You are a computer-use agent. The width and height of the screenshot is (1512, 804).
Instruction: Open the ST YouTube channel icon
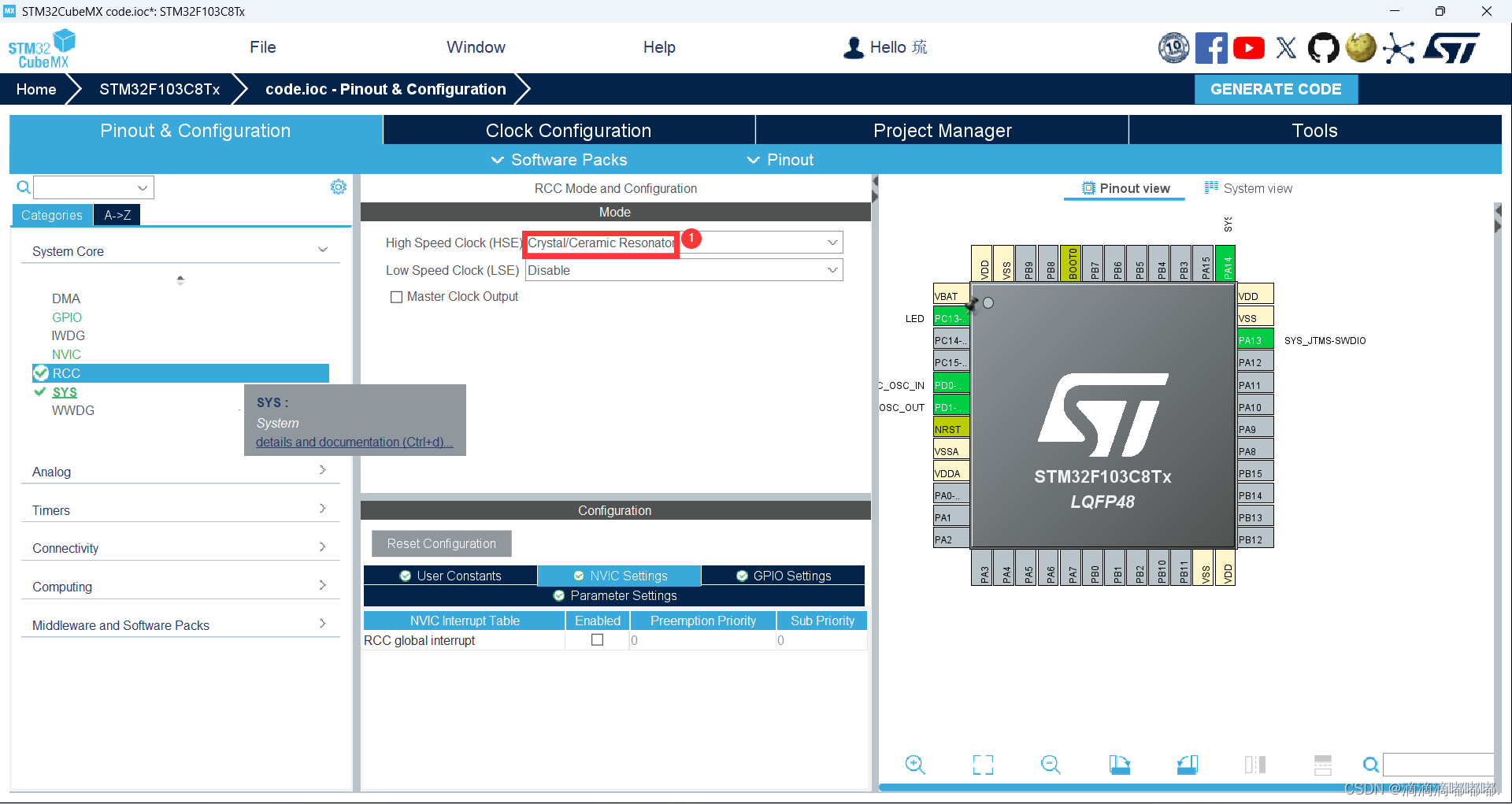click(x=1249, y=48)
